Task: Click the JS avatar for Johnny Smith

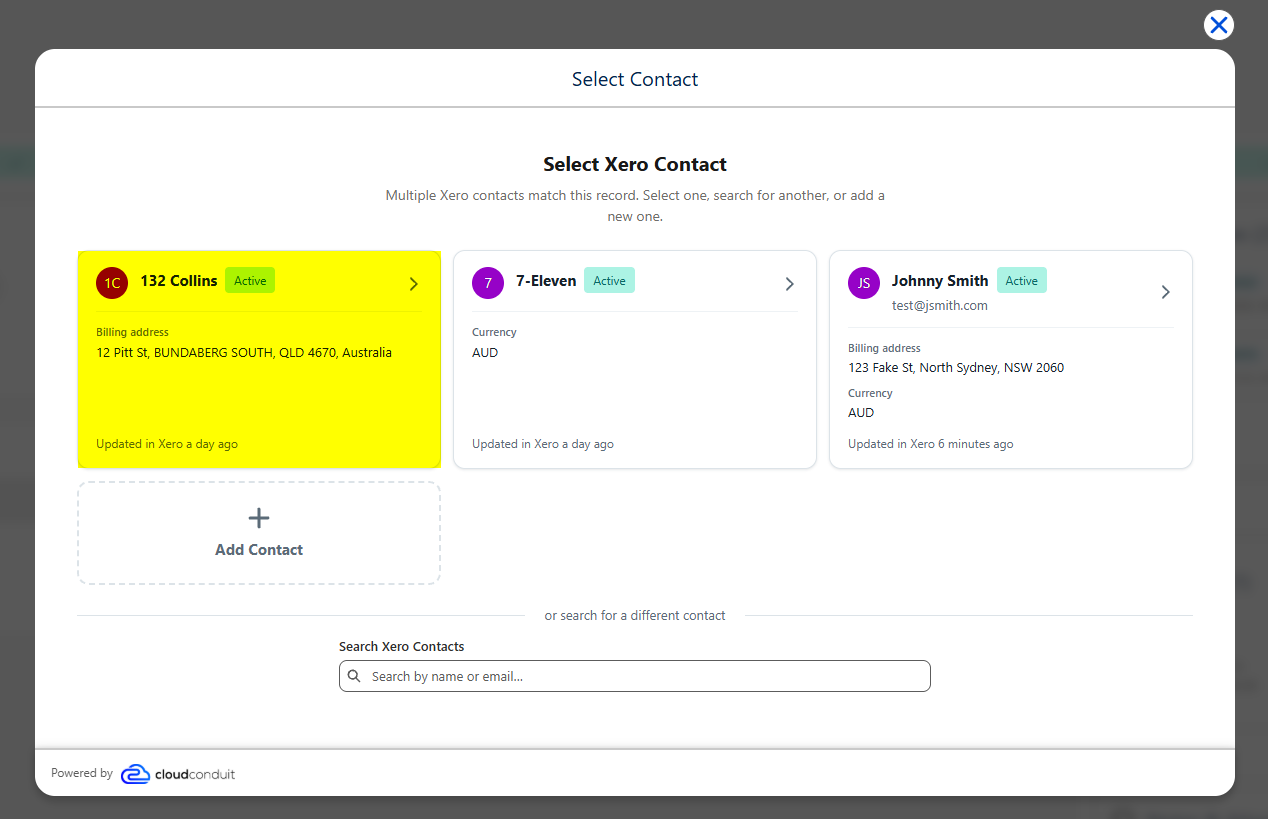Action: (864, 283)
